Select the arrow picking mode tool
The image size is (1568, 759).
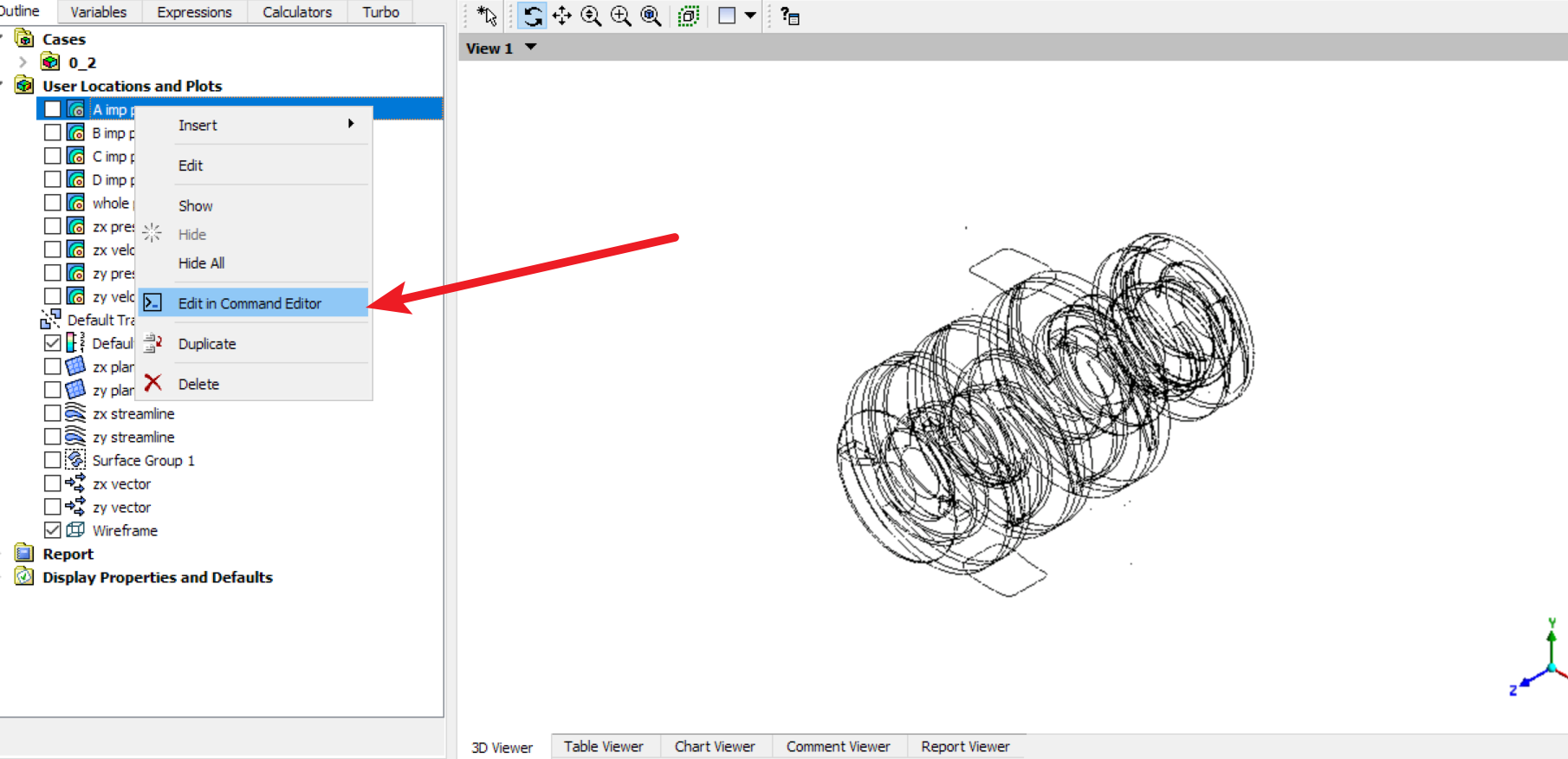488,16
